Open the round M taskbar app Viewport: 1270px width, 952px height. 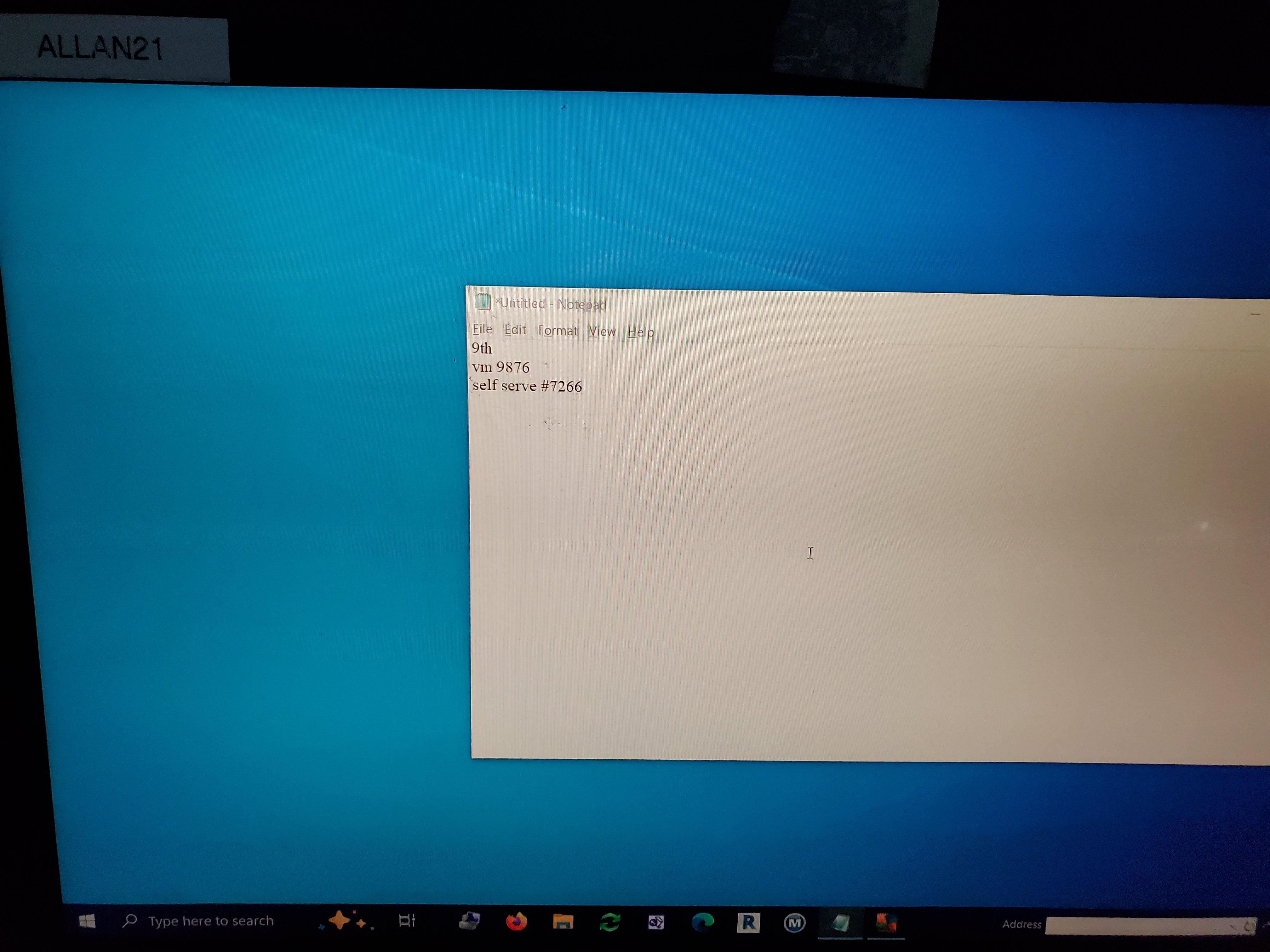click(x=794, y=923)
